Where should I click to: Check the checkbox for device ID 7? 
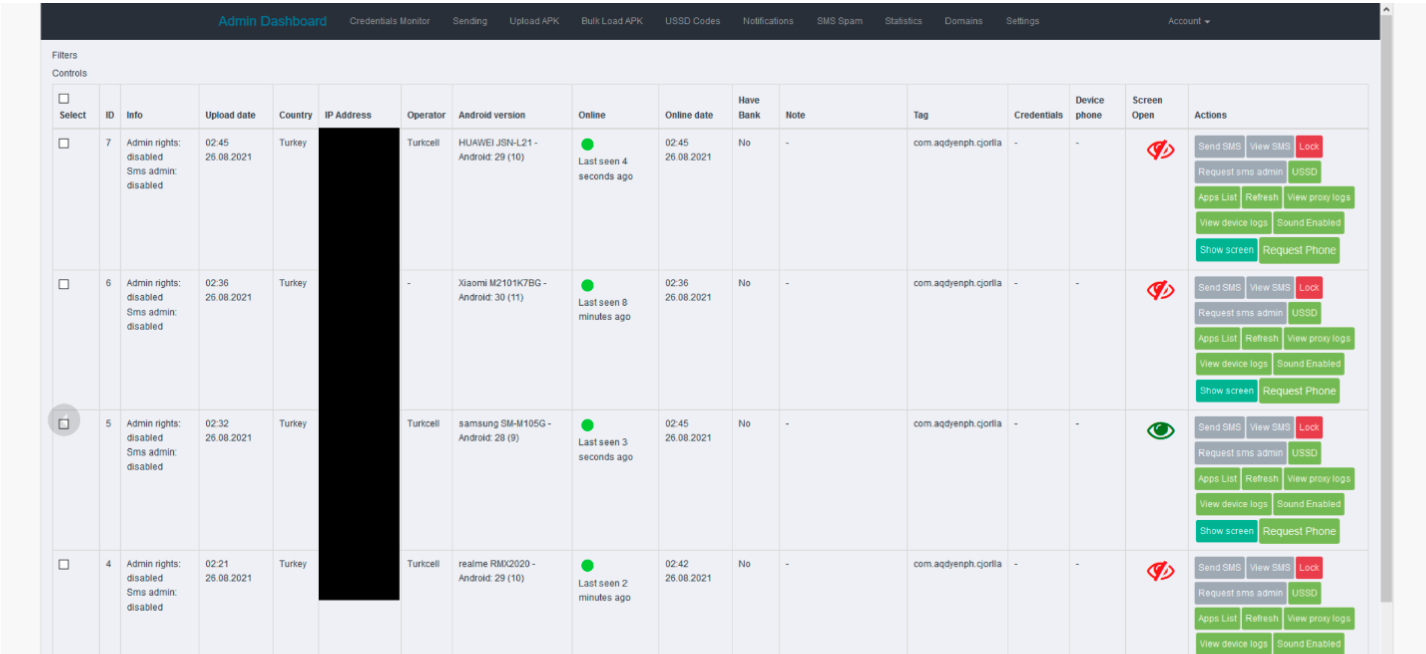coord(64,143)
